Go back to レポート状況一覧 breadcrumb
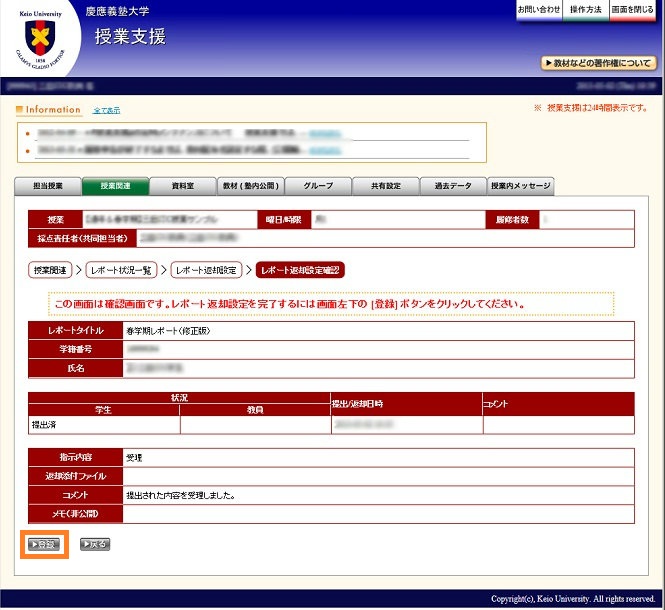 [121, 270]
